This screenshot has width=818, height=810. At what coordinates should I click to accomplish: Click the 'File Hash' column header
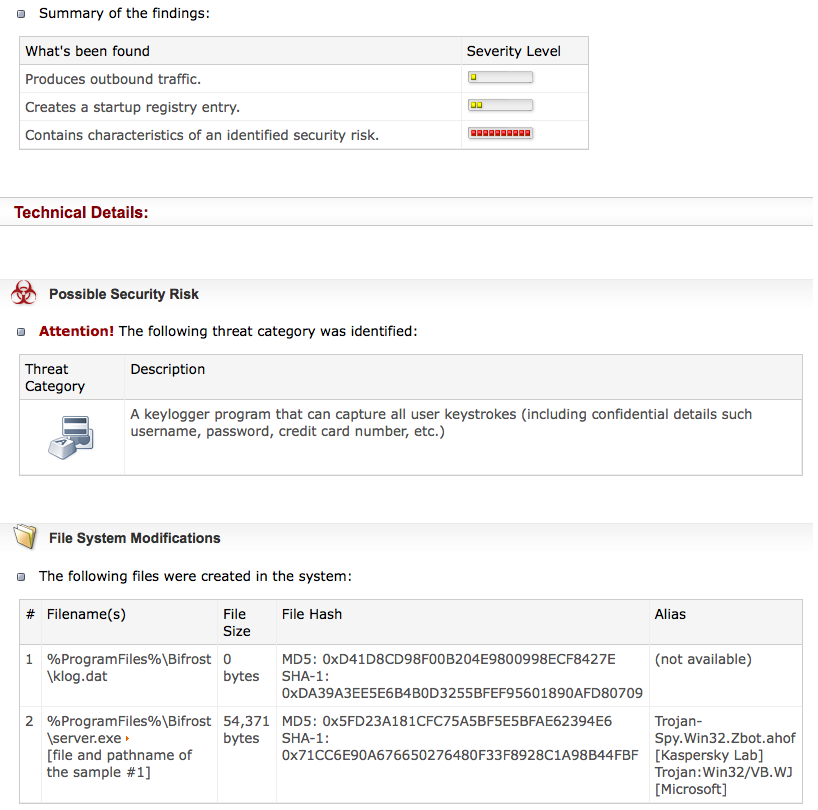point(313,614)
